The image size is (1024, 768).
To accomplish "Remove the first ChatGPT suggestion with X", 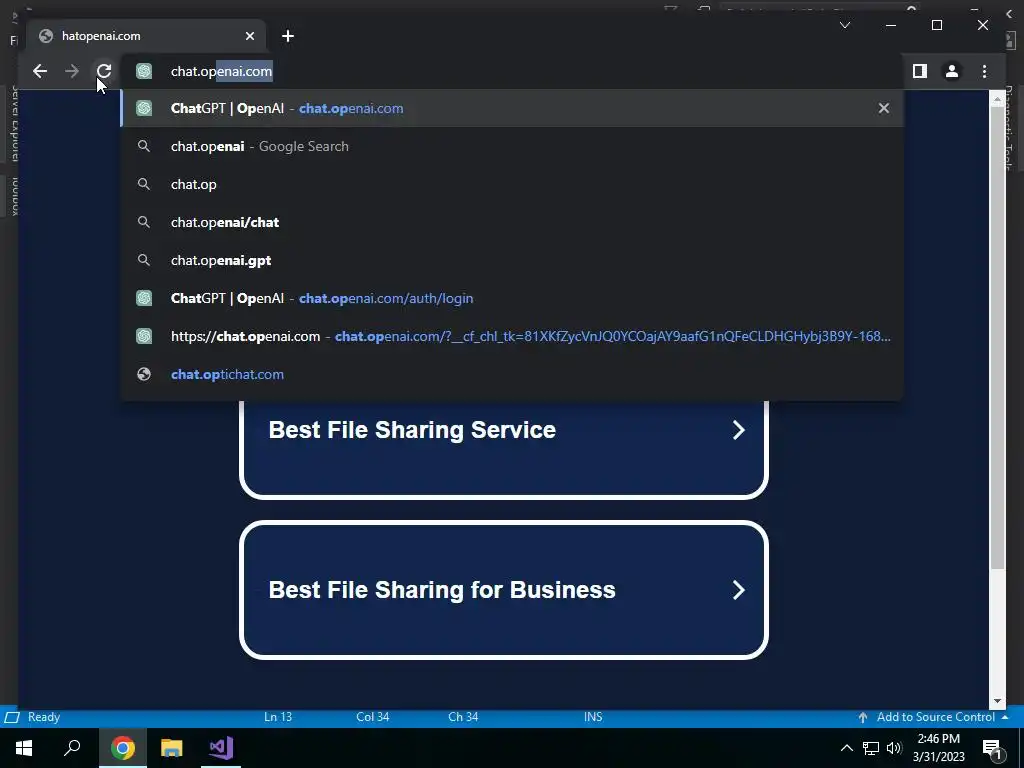I will (x=884, y=108).
